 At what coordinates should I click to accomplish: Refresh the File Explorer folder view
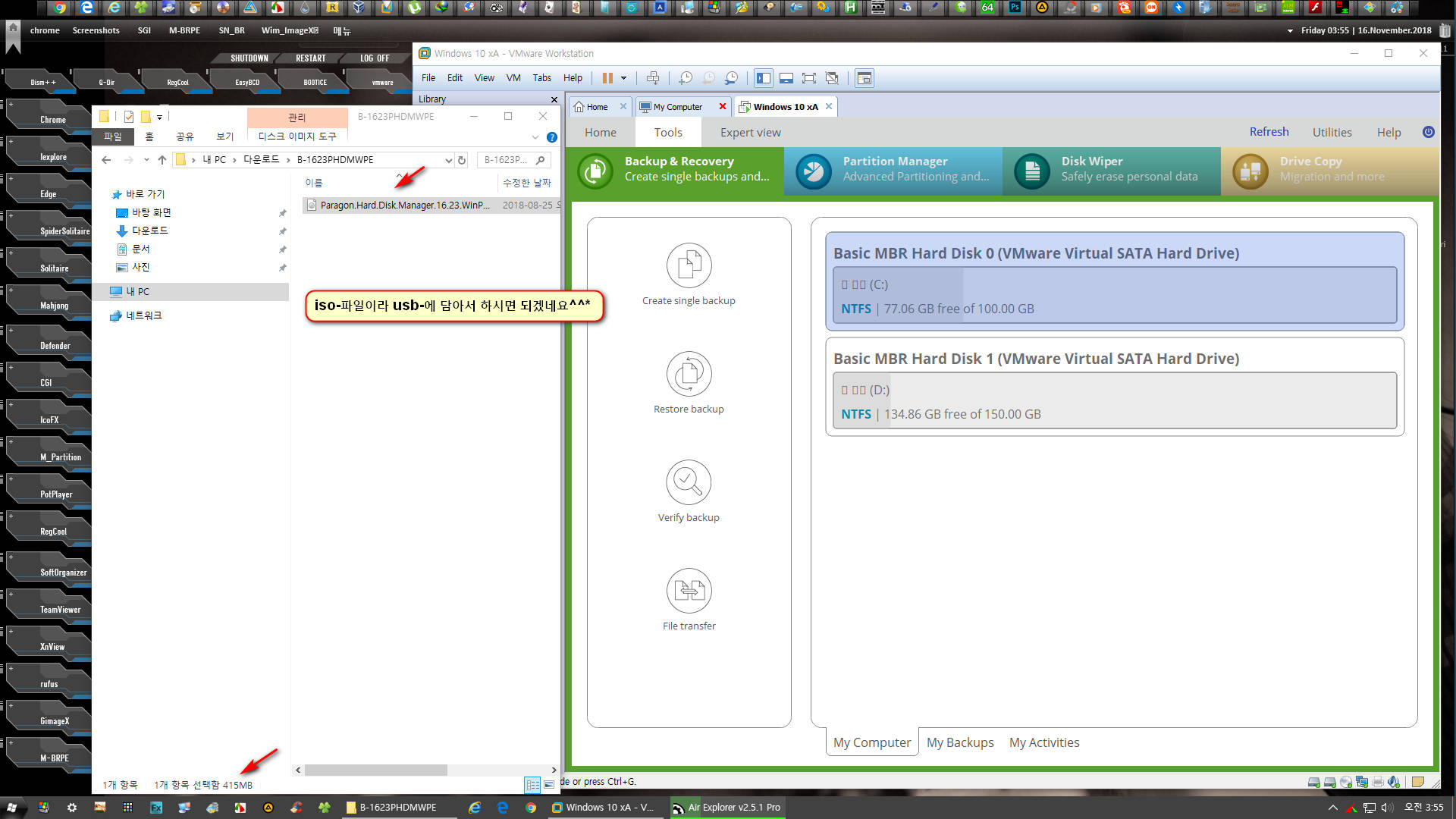(461, 160)
